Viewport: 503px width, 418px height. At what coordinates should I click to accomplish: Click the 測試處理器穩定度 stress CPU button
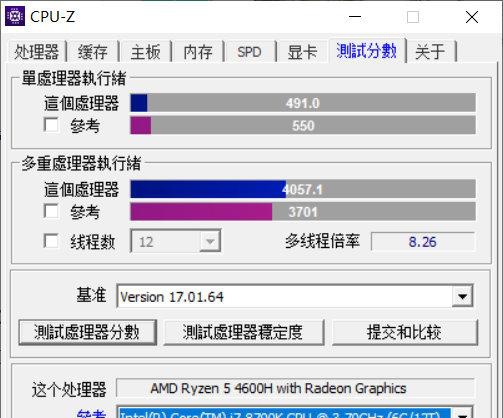point(243,332)
